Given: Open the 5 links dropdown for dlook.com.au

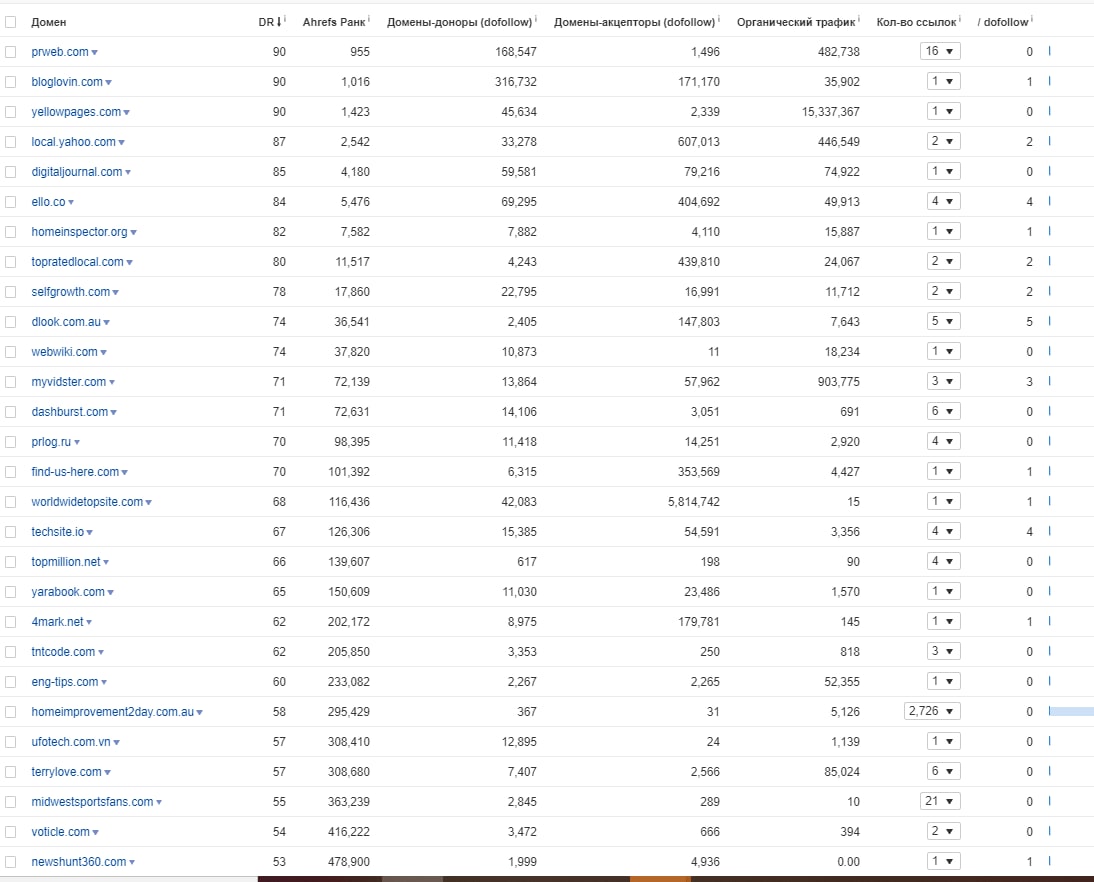Looking at the screenshot, I should (x=943, y=321).
